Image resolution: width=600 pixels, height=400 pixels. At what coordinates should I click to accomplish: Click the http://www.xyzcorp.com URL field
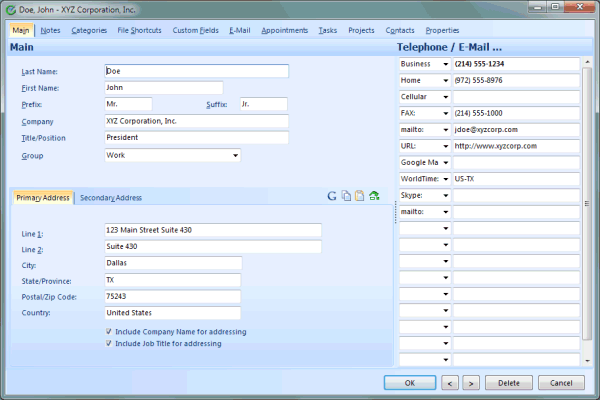pyautogui.click(x=516, y=146)
